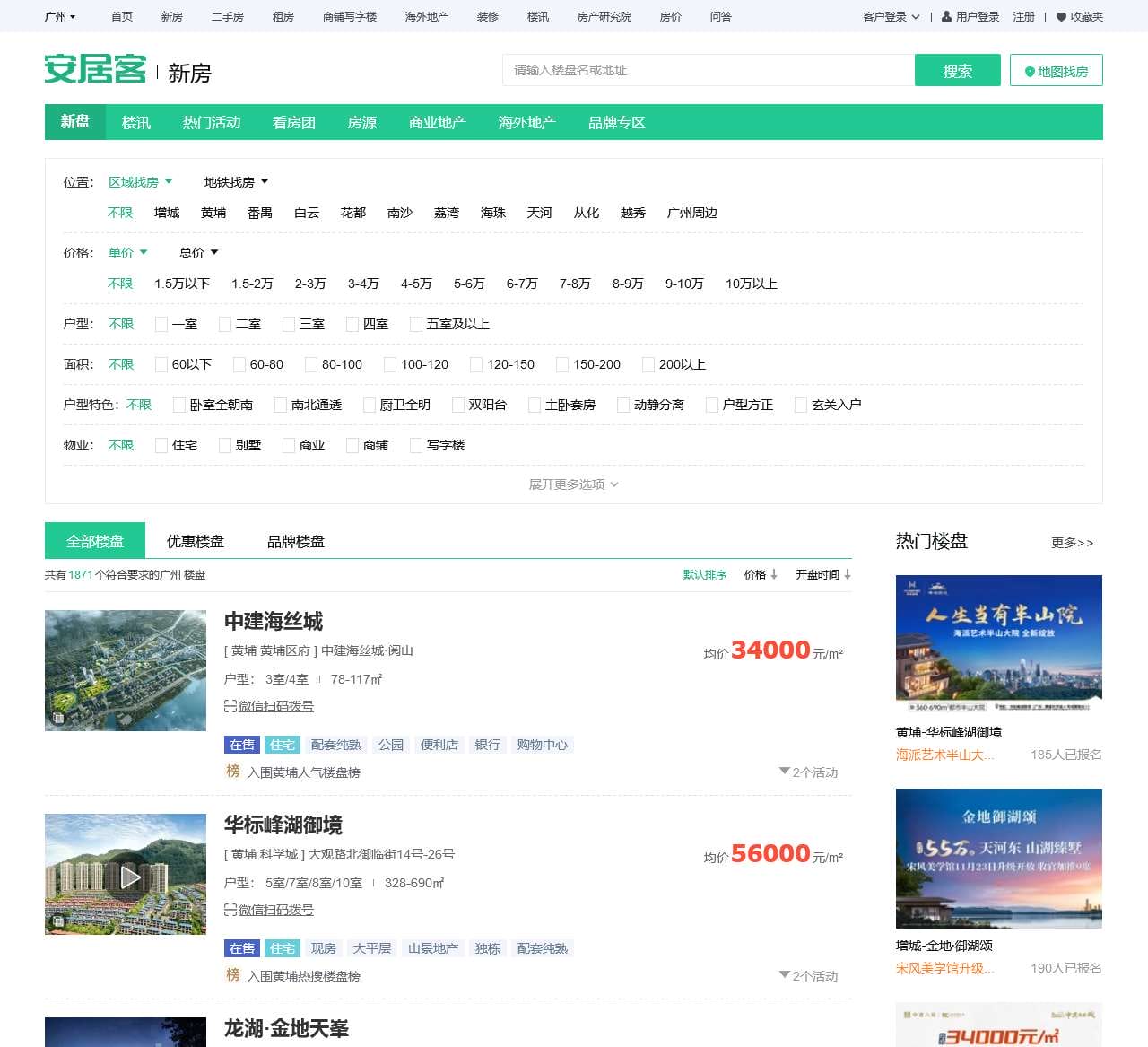Open the 中建海丝城 thumbnail image

tap(126, 670)
